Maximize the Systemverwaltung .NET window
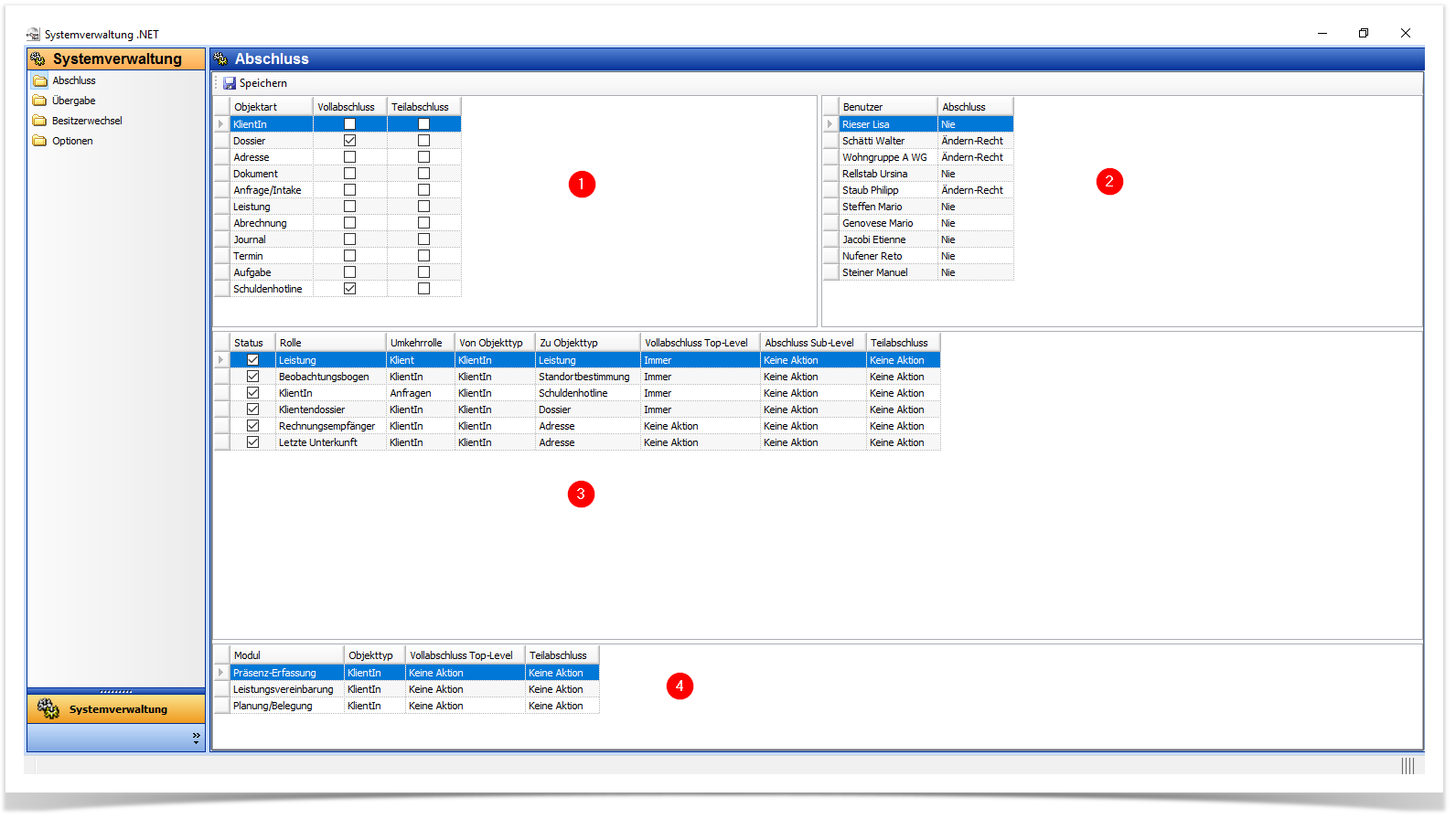Screen dimensions: 1456x819 pyautogui.click(x=1364, y=33)
